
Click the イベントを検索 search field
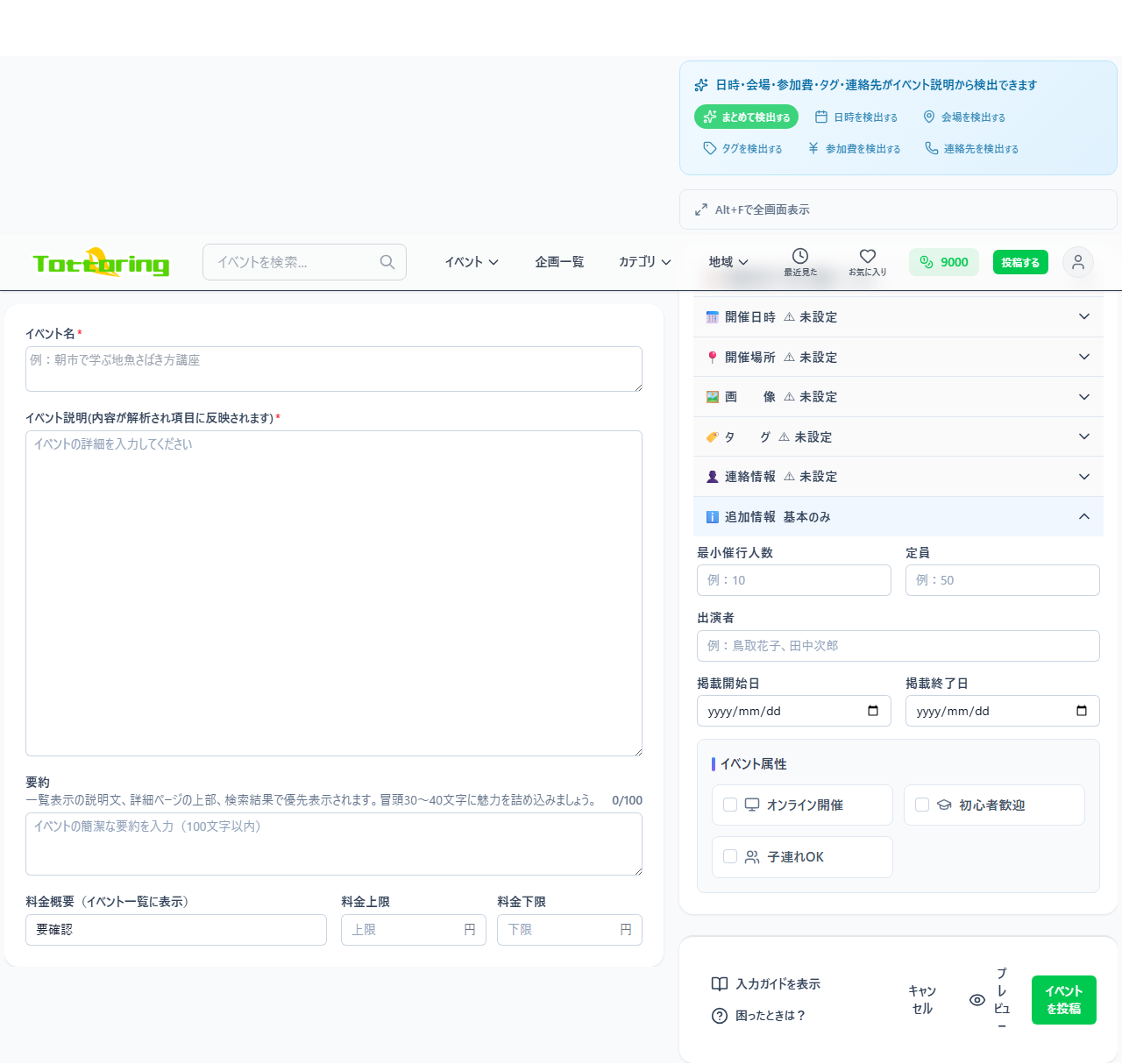tap(304, 262)
